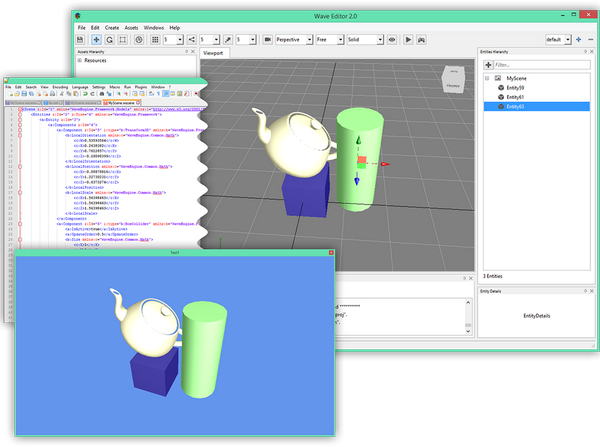The height and width of the screenshot is (447, 600).
Task: Open the Help menu
Action: [174, 28]
